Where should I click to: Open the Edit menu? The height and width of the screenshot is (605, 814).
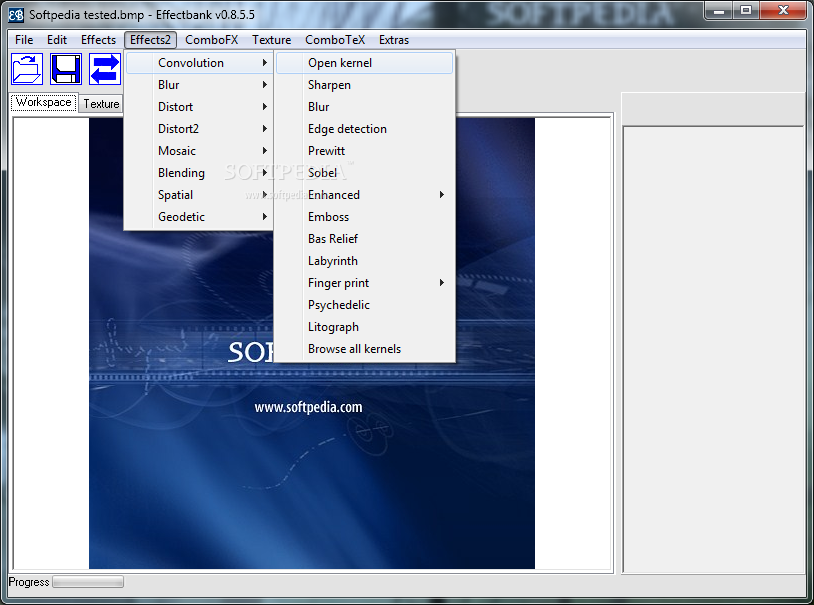pos(57,40)
